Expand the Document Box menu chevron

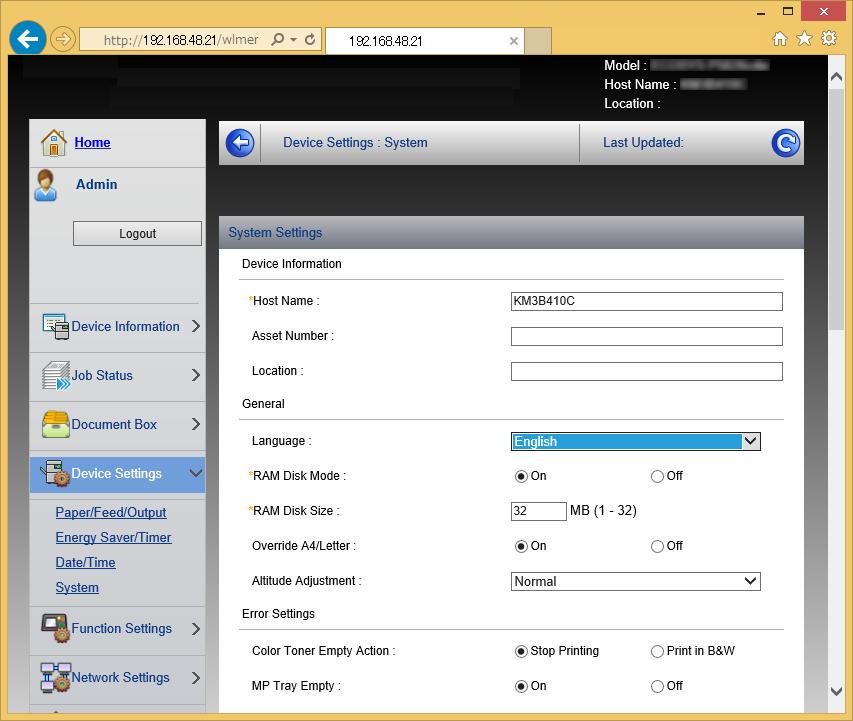196,424
